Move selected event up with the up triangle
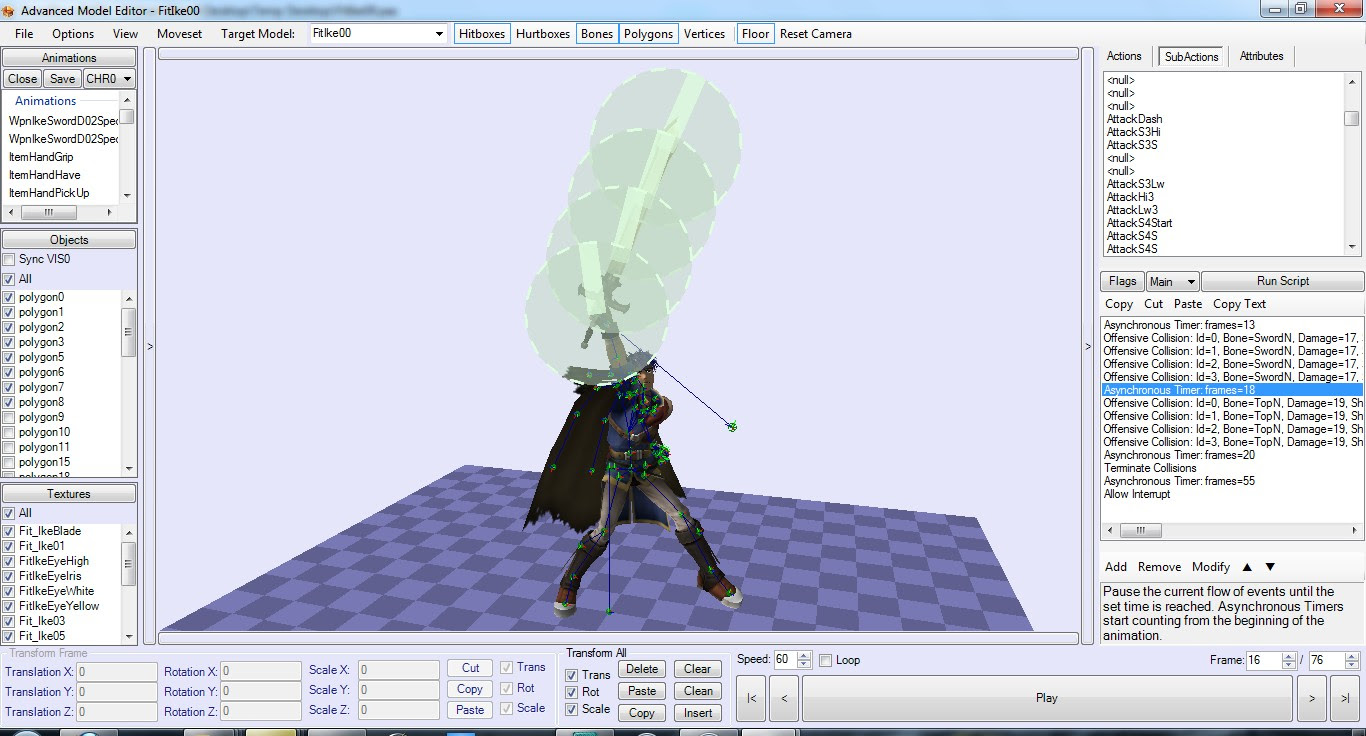 coord(1247,567)
